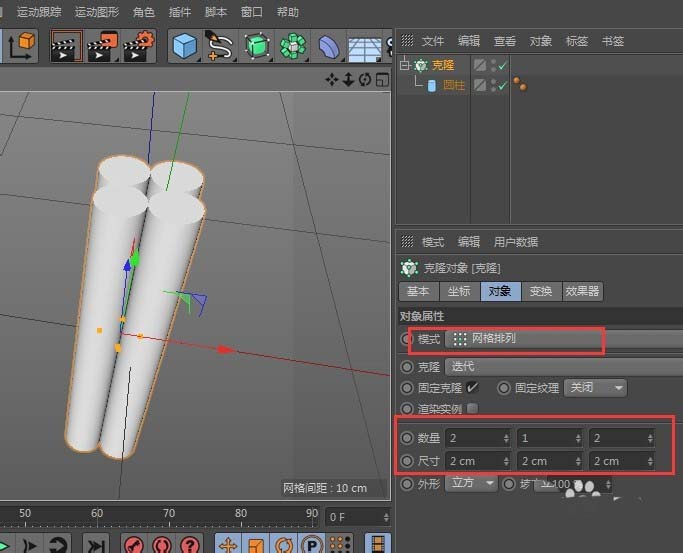Click the go to end playback button
Viewport: 683px width, 553px height.
(x=96, y=544)
